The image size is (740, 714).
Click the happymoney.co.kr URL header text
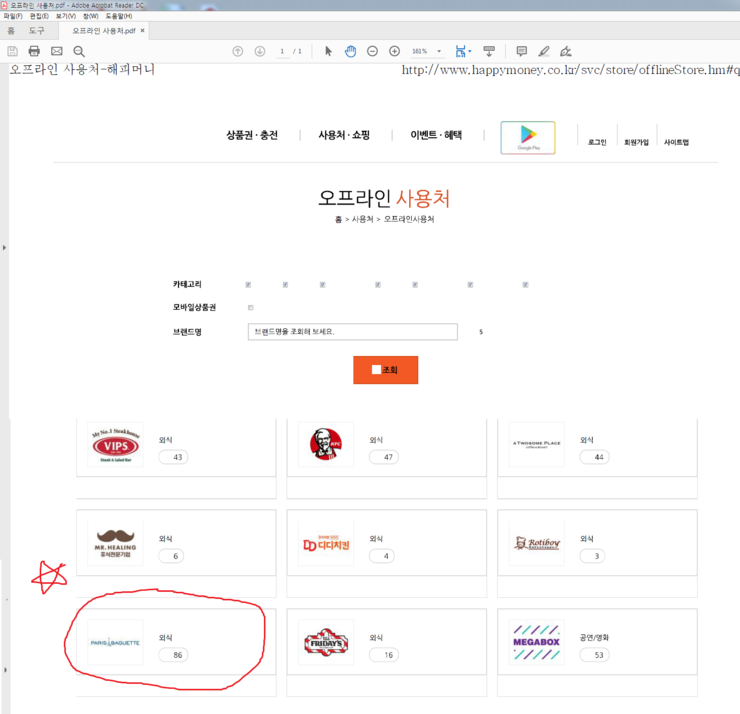571,70
